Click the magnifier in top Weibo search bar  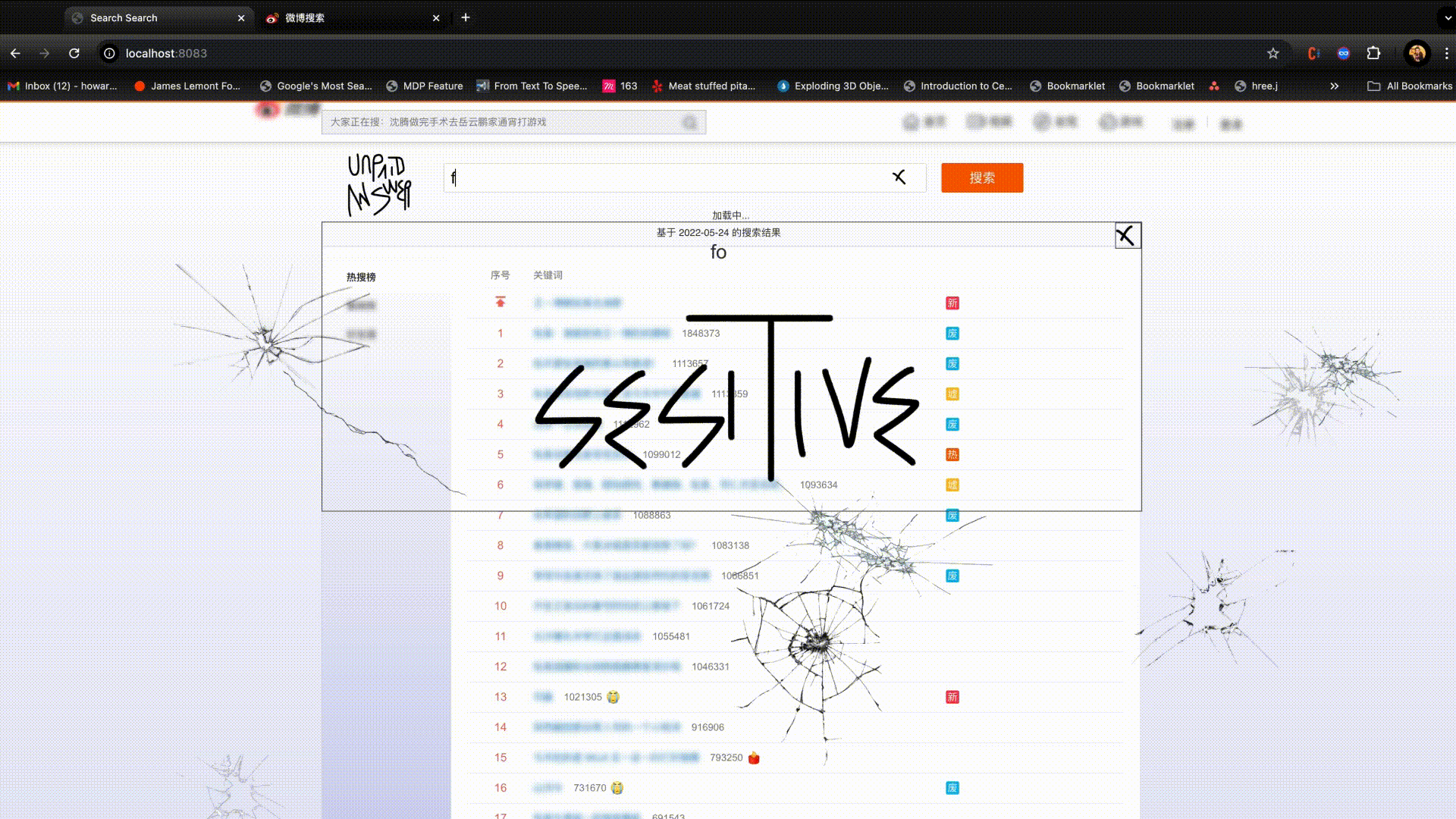(x=689, y=122)
